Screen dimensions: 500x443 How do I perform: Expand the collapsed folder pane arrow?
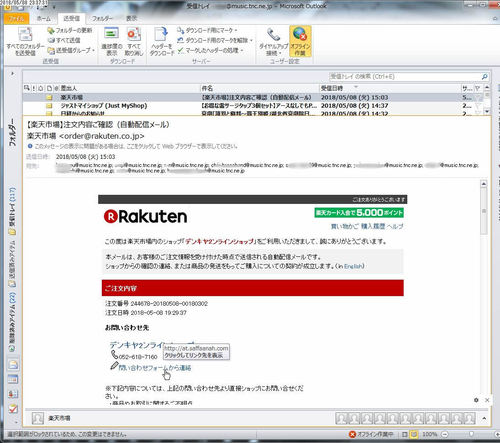point(12,73)
